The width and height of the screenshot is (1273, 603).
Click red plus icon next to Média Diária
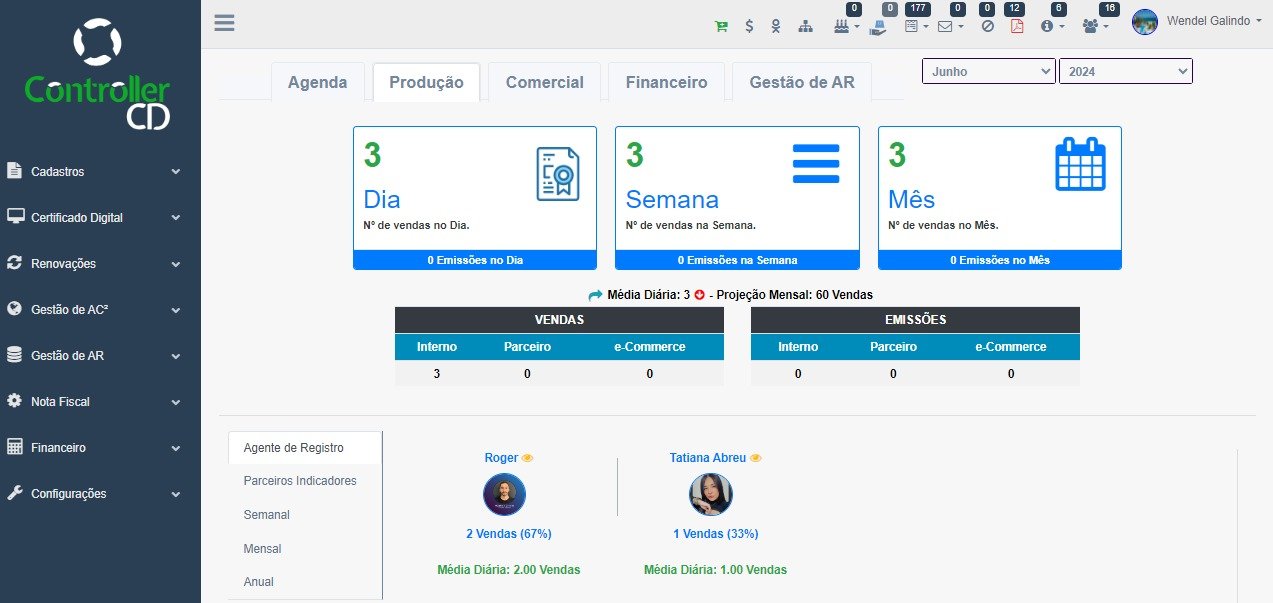(x=699, y=295)
